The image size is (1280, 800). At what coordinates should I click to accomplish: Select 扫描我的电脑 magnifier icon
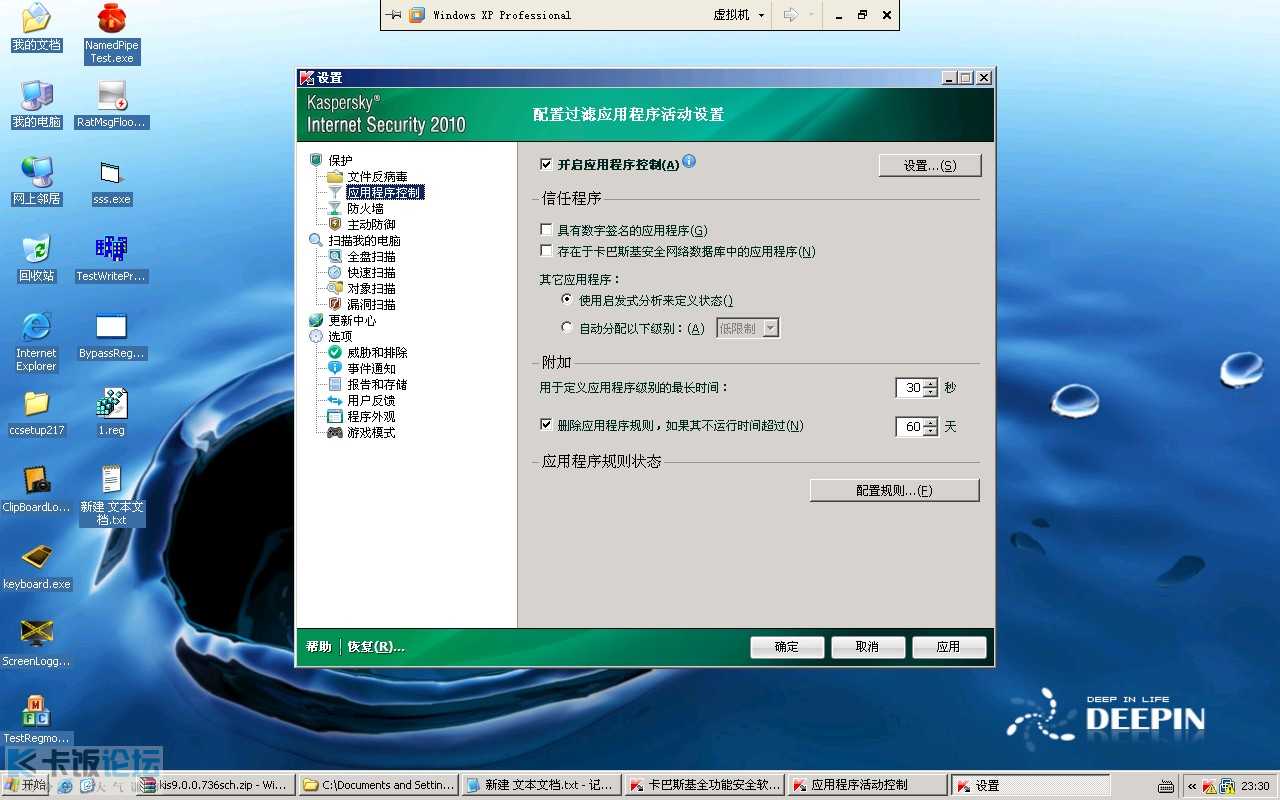click(316, 240)
